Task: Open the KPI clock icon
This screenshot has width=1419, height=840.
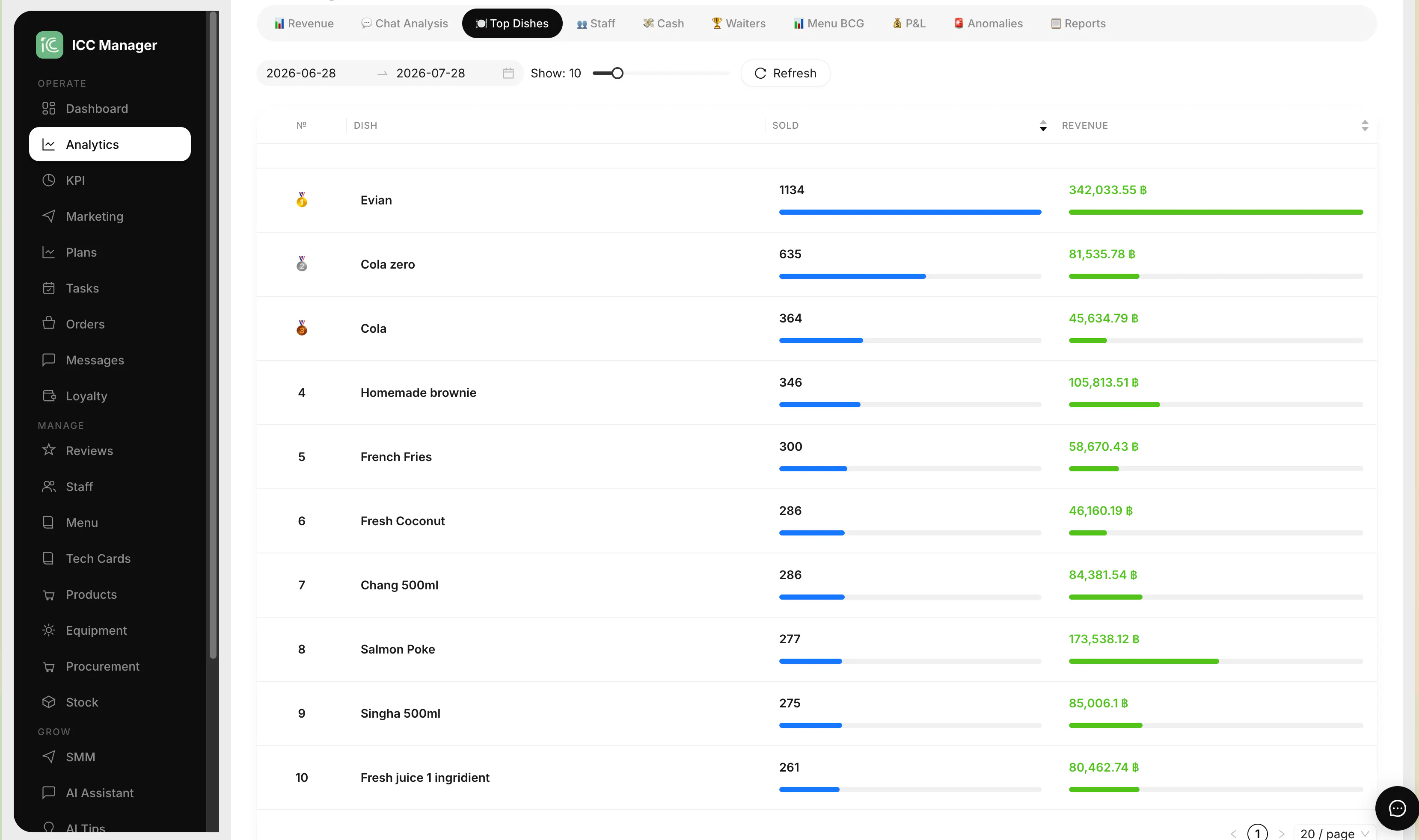Action: pyautogui.click(x=49, y=180)
